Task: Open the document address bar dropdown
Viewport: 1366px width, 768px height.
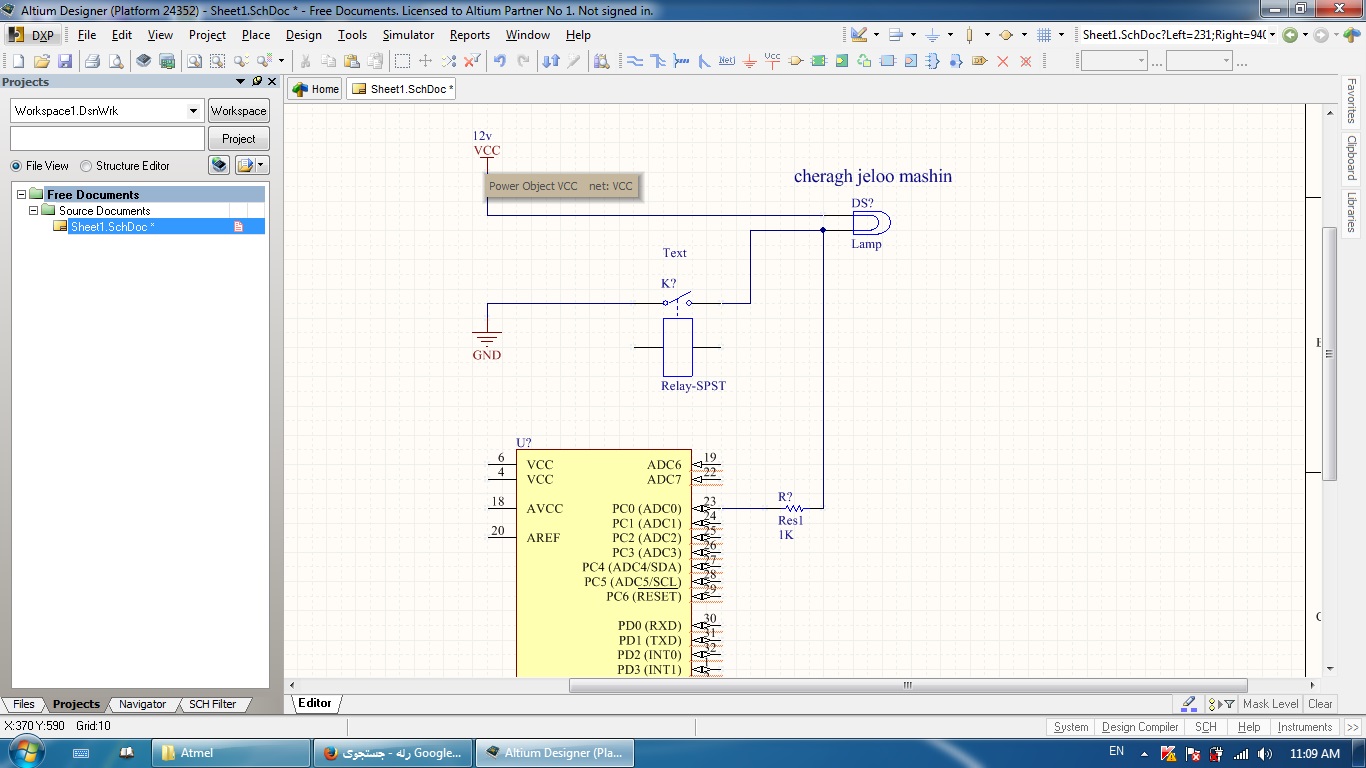Action: point(1272,35)
